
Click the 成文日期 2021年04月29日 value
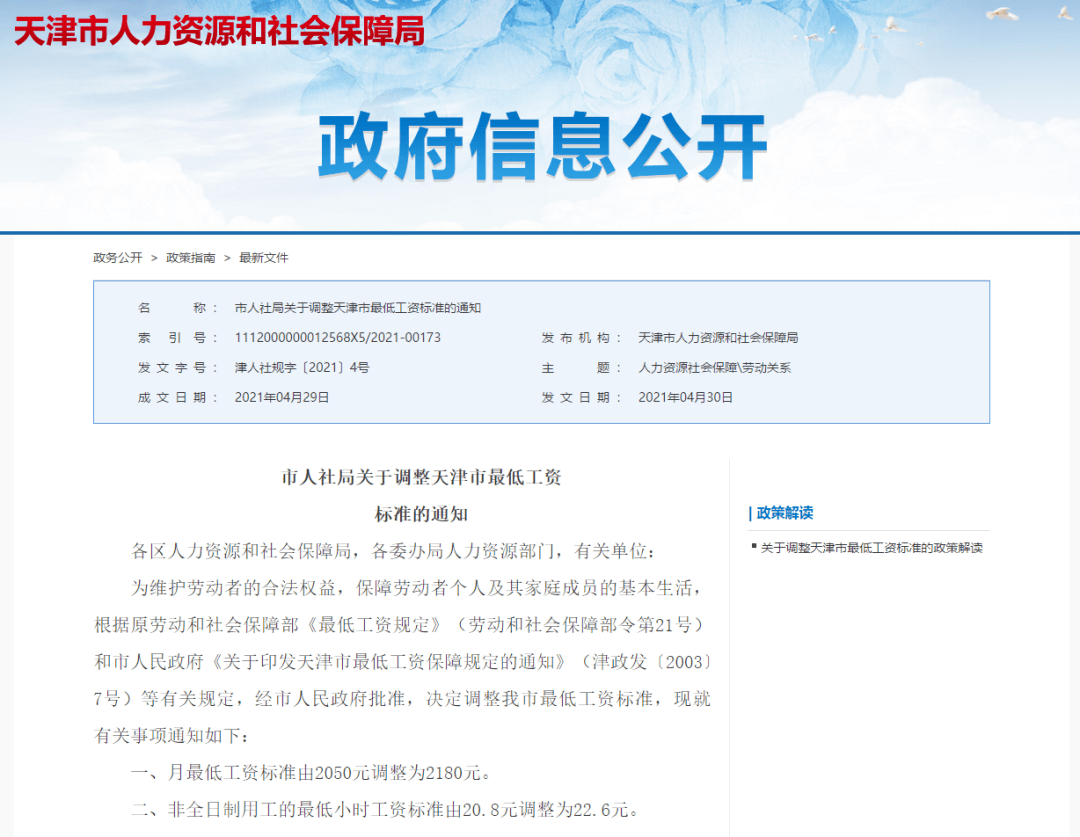[282, 397]
